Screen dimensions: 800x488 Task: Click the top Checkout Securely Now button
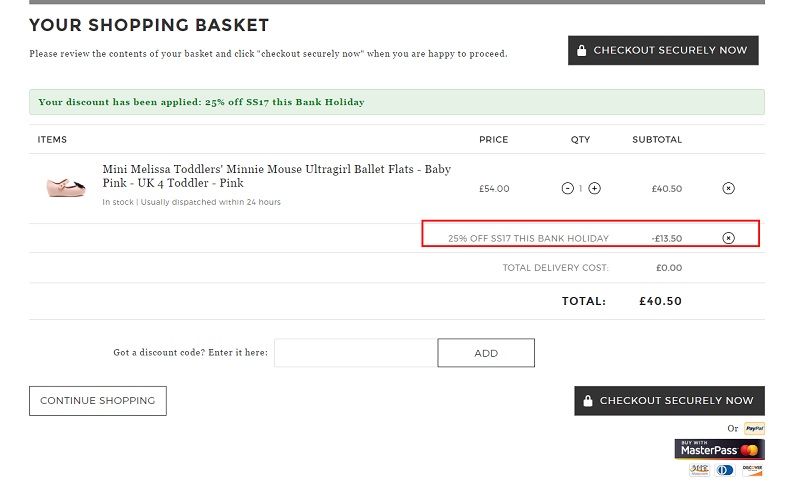point(663,50)
